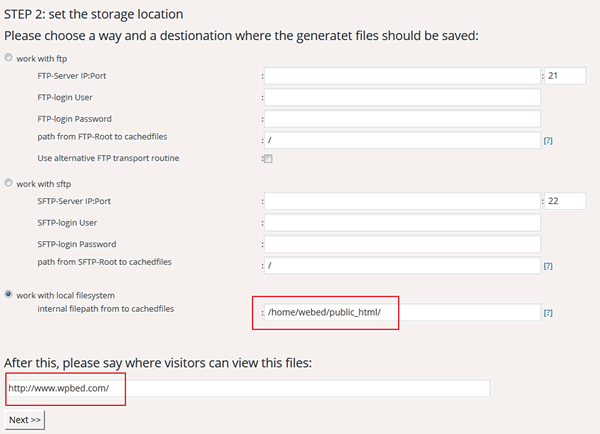Select the 'work with sftp' radio button

(x=10, y=183)
